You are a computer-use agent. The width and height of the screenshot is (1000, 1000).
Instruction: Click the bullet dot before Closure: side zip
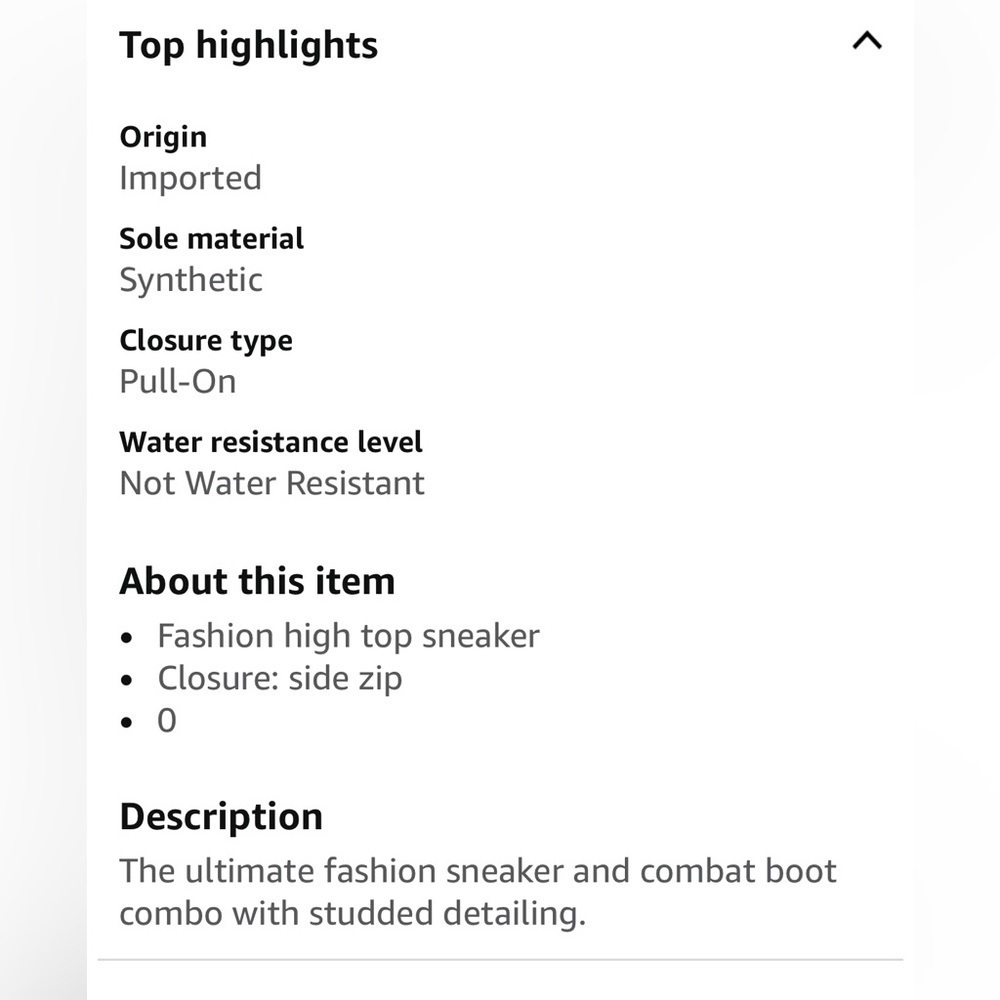[x=127, y=680]
